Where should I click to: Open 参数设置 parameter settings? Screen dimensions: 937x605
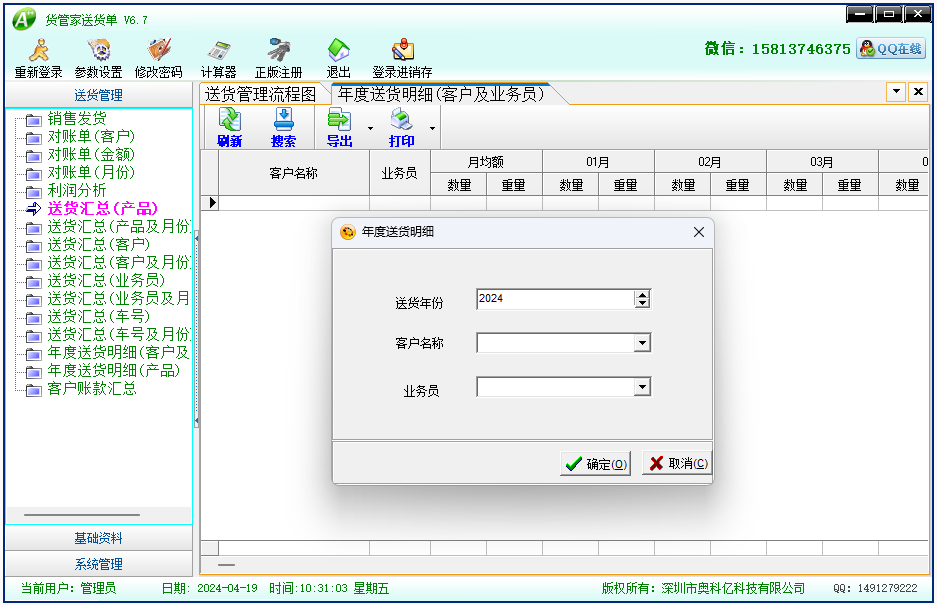[98, 57]
